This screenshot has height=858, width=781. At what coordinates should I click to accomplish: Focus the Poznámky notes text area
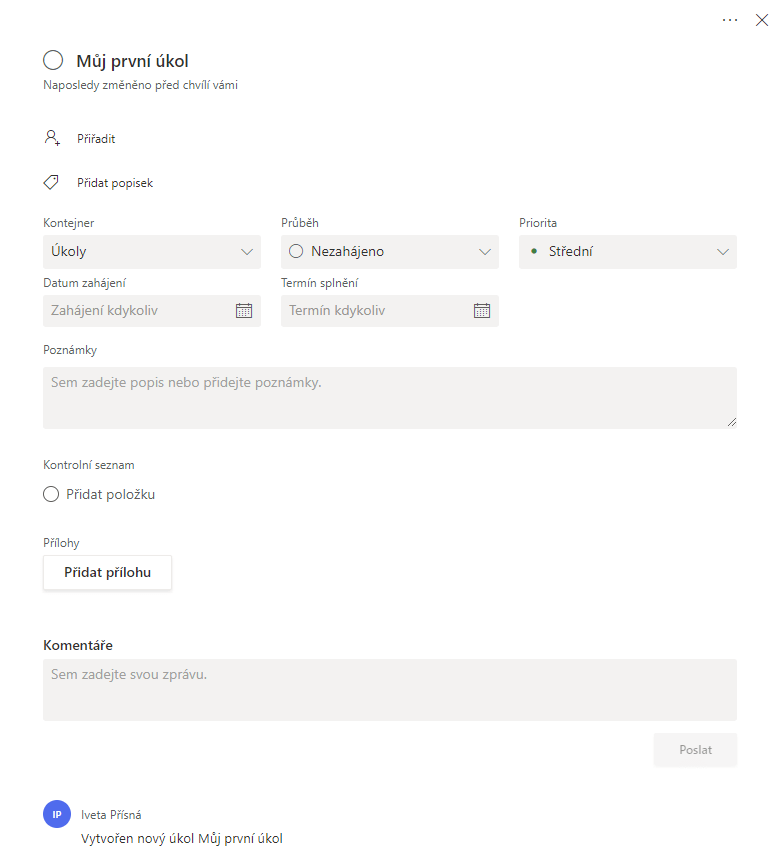[390, 398]
